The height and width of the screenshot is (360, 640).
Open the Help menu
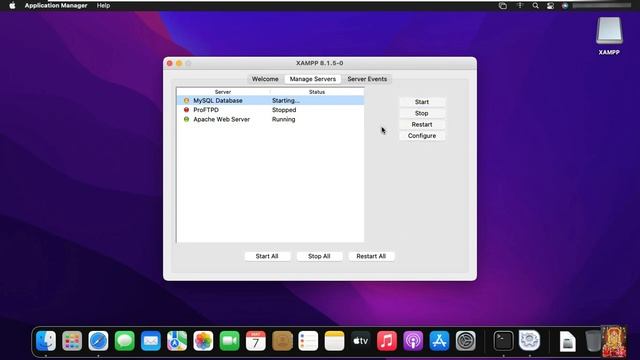click(103, 5)
